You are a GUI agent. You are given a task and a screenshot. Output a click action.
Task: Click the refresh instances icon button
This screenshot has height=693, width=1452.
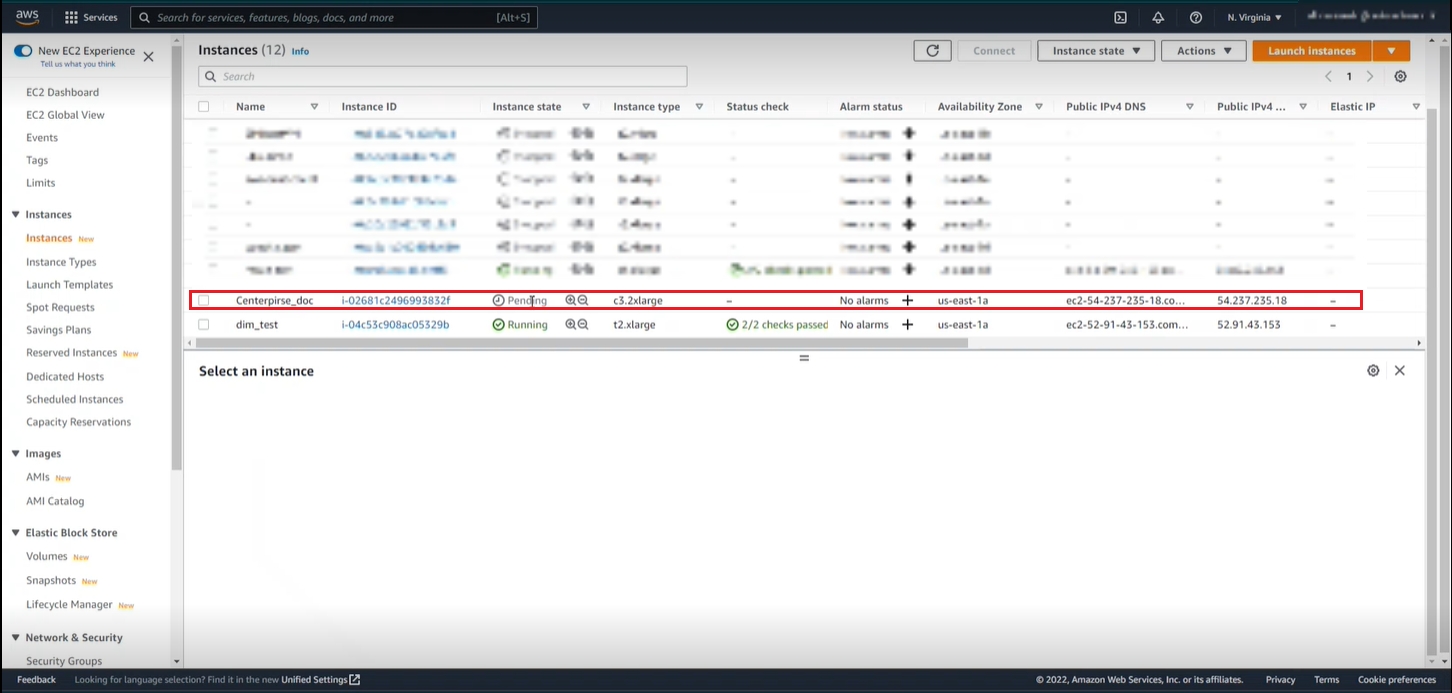[x=932, y=51]
